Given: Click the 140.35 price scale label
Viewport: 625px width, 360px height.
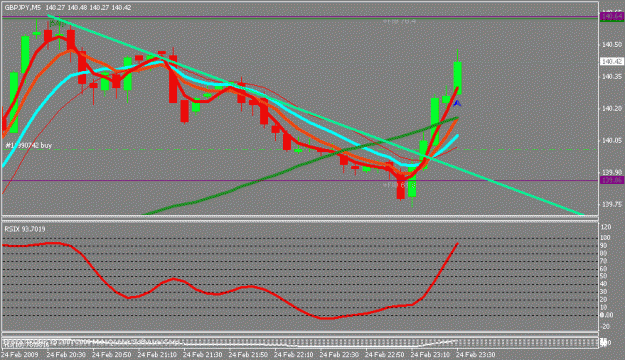Looking at the screenshot, I should (612, 77).
